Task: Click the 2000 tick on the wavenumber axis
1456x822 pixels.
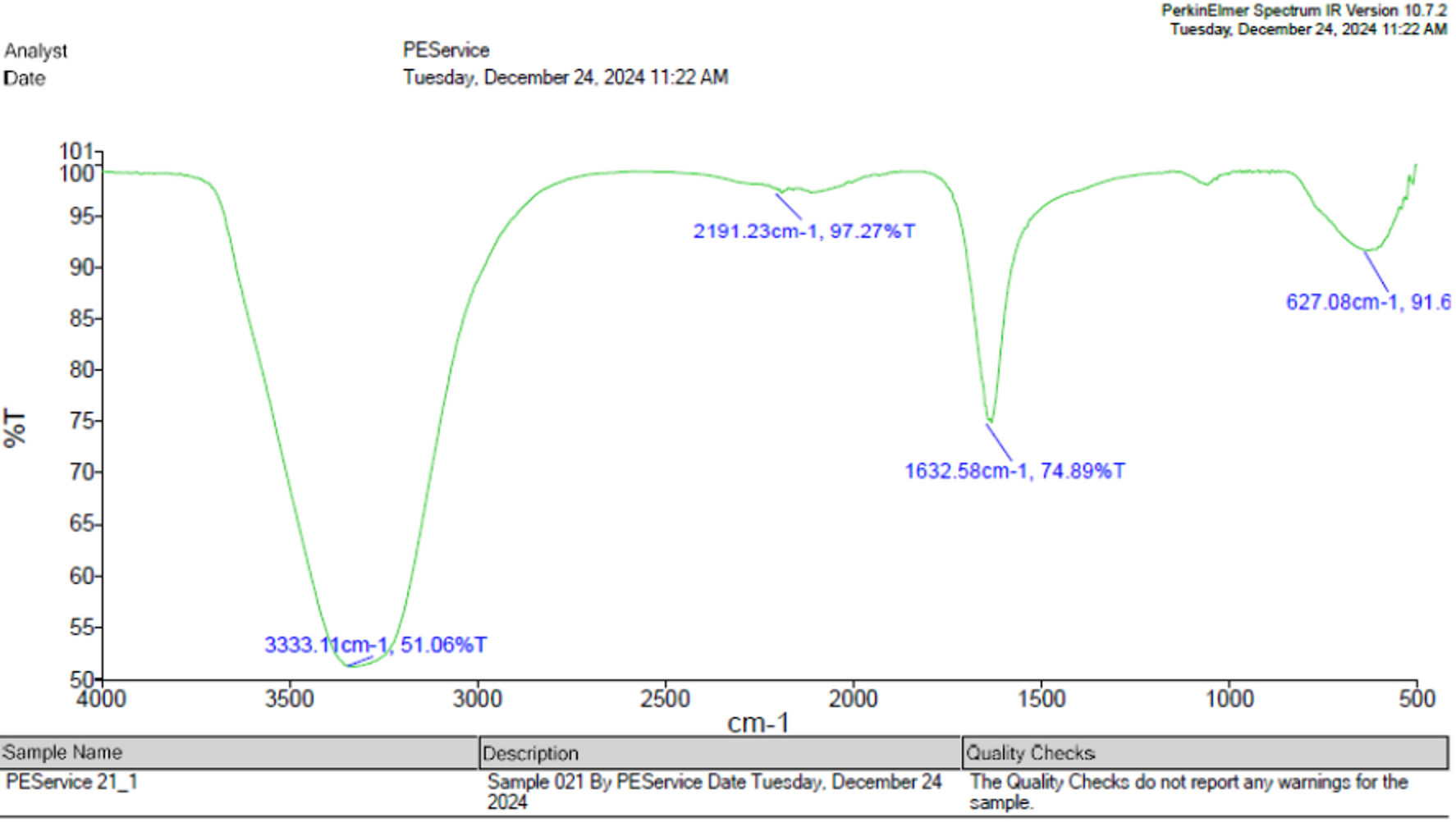Action: point(853,699)
